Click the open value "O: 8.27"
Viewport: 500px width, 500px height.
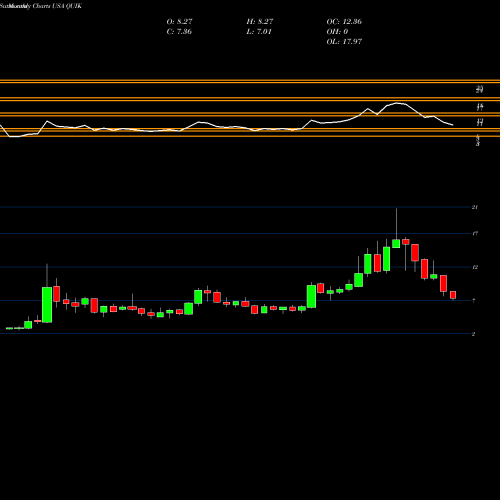[x=179, y=22]
